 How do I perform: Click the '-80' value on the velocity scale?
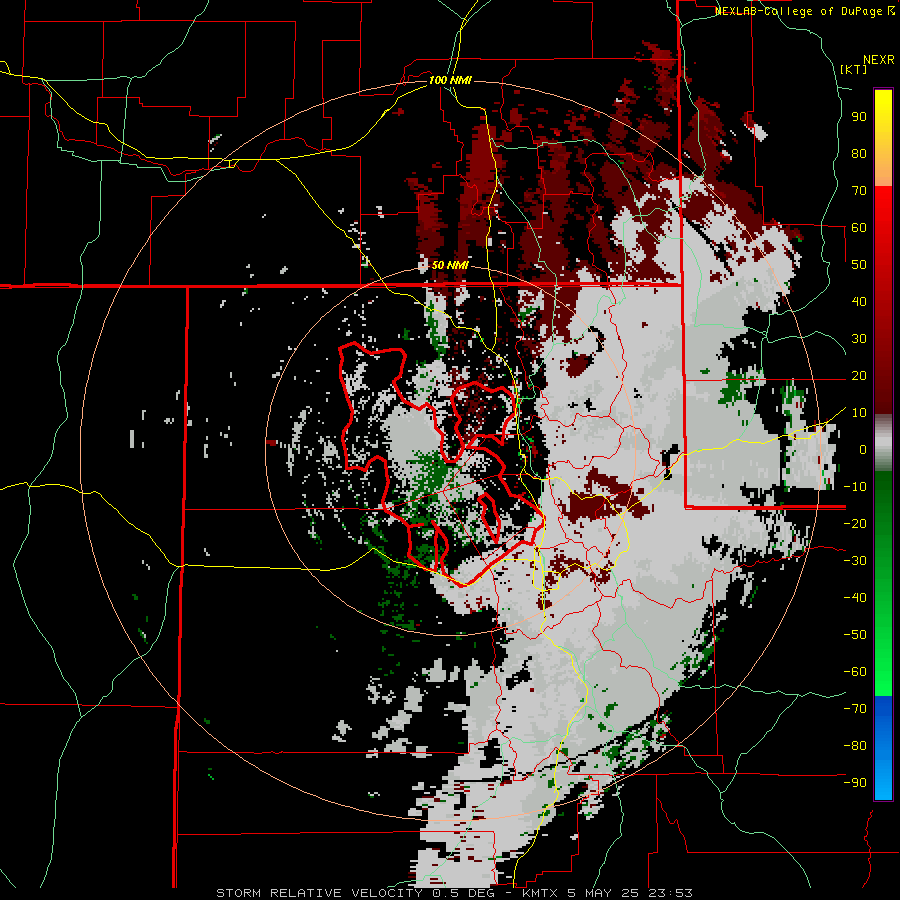point(855,746)
